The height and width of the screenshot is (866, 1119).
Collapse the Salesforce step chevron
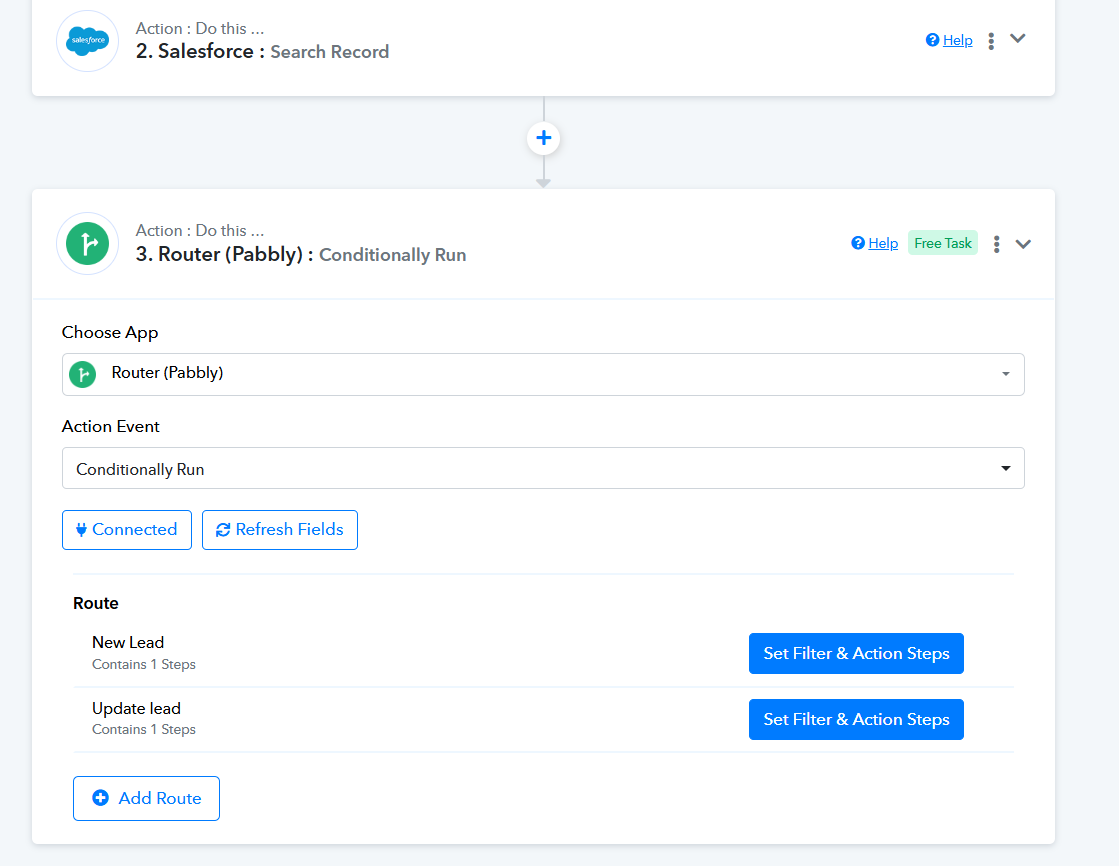coord(1018,39)
